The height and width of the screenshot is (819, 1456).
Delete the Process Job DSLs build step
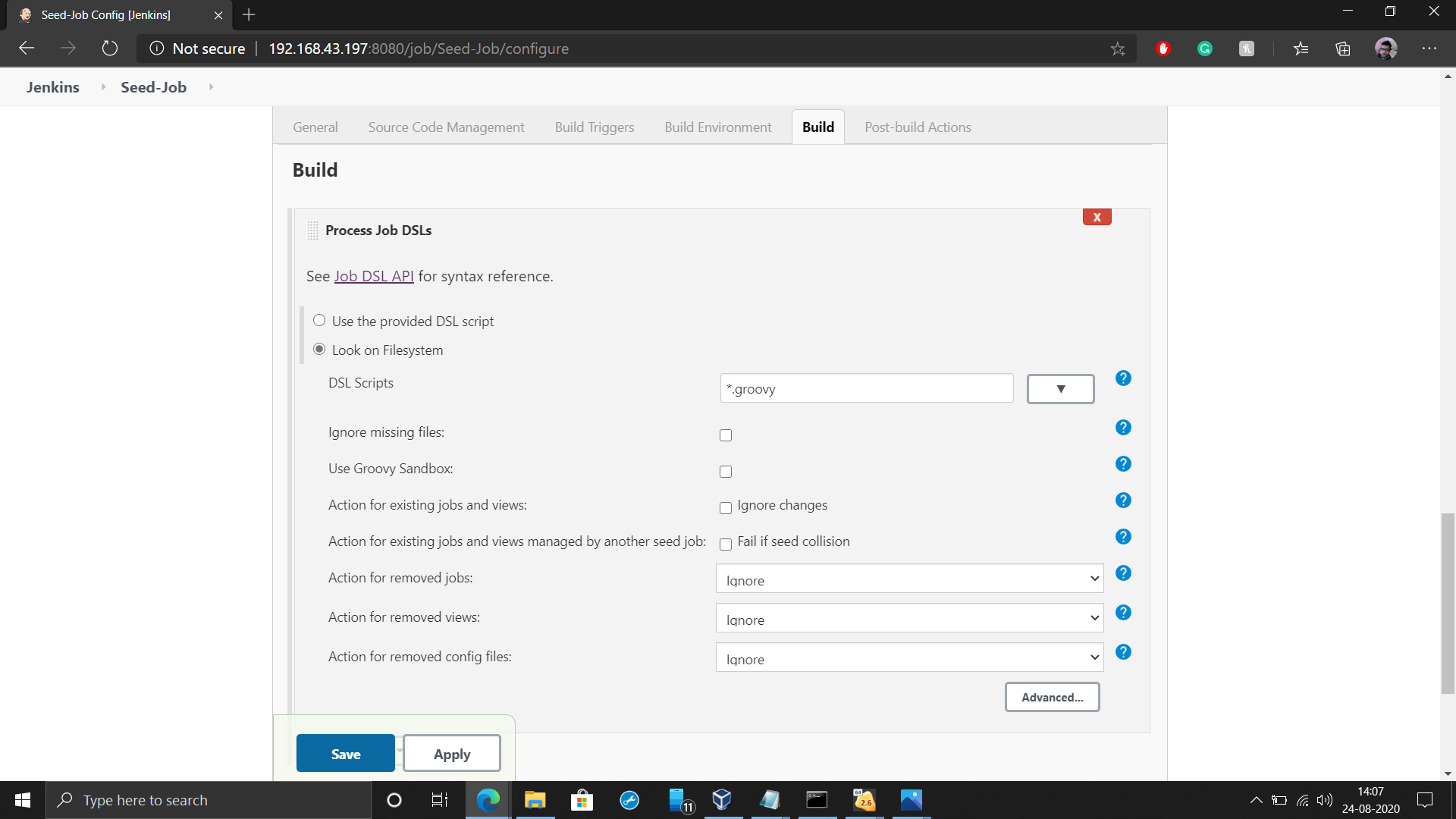(1097, 217)
